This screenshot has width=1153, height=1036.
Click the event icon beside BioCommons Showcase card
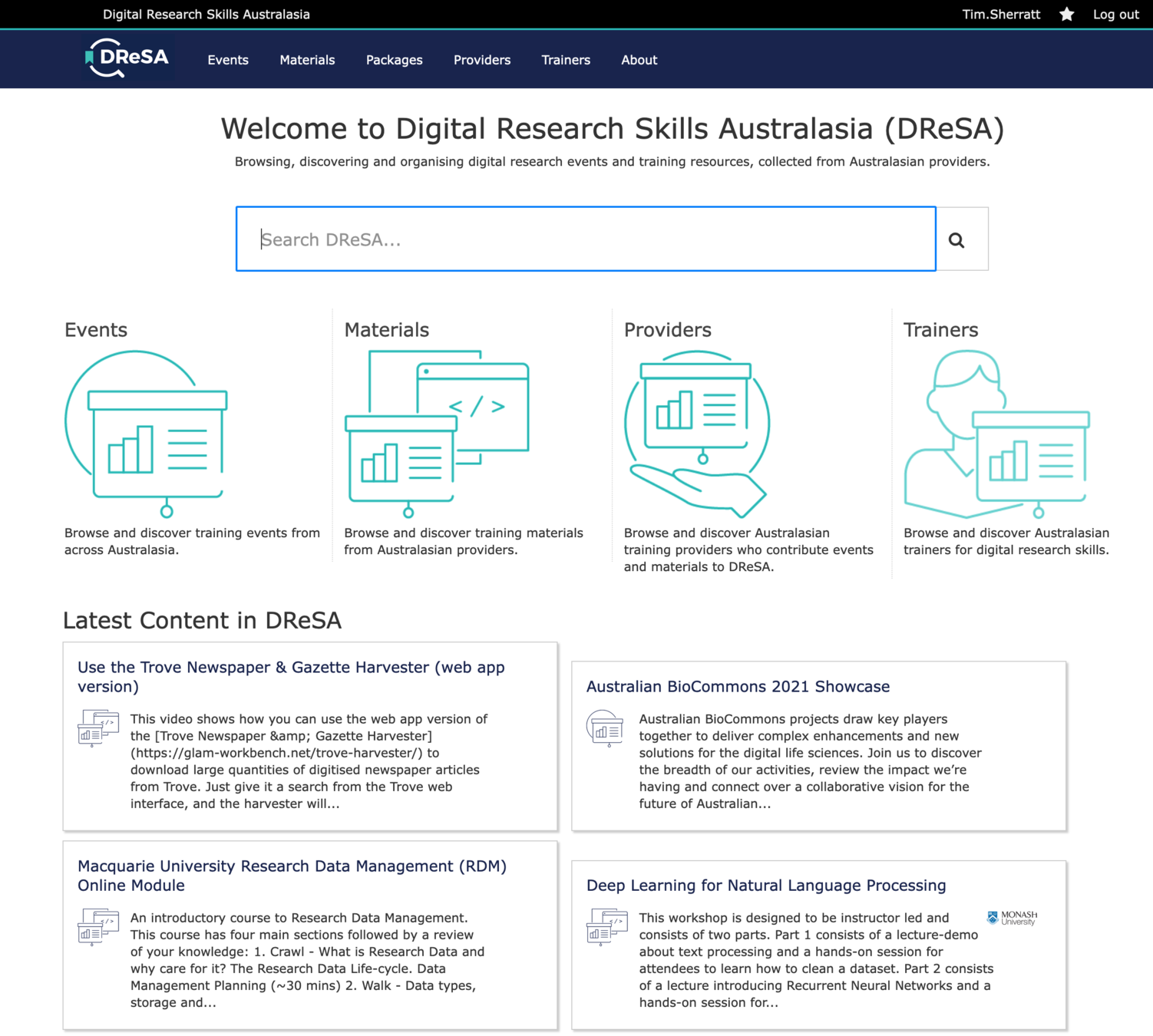(x=606, y=728)
